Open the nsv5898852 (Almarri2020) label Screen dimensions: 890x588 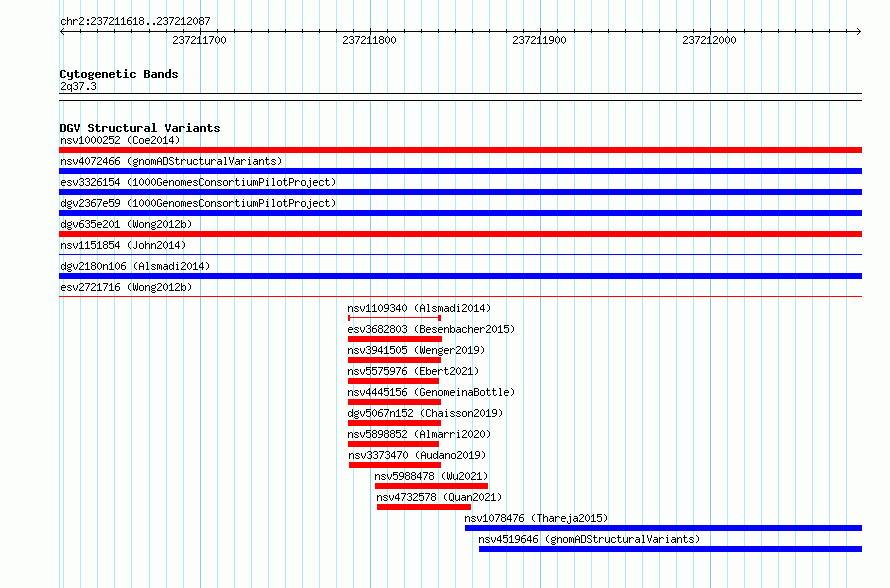pyautogui.click(x=419, y=434)
